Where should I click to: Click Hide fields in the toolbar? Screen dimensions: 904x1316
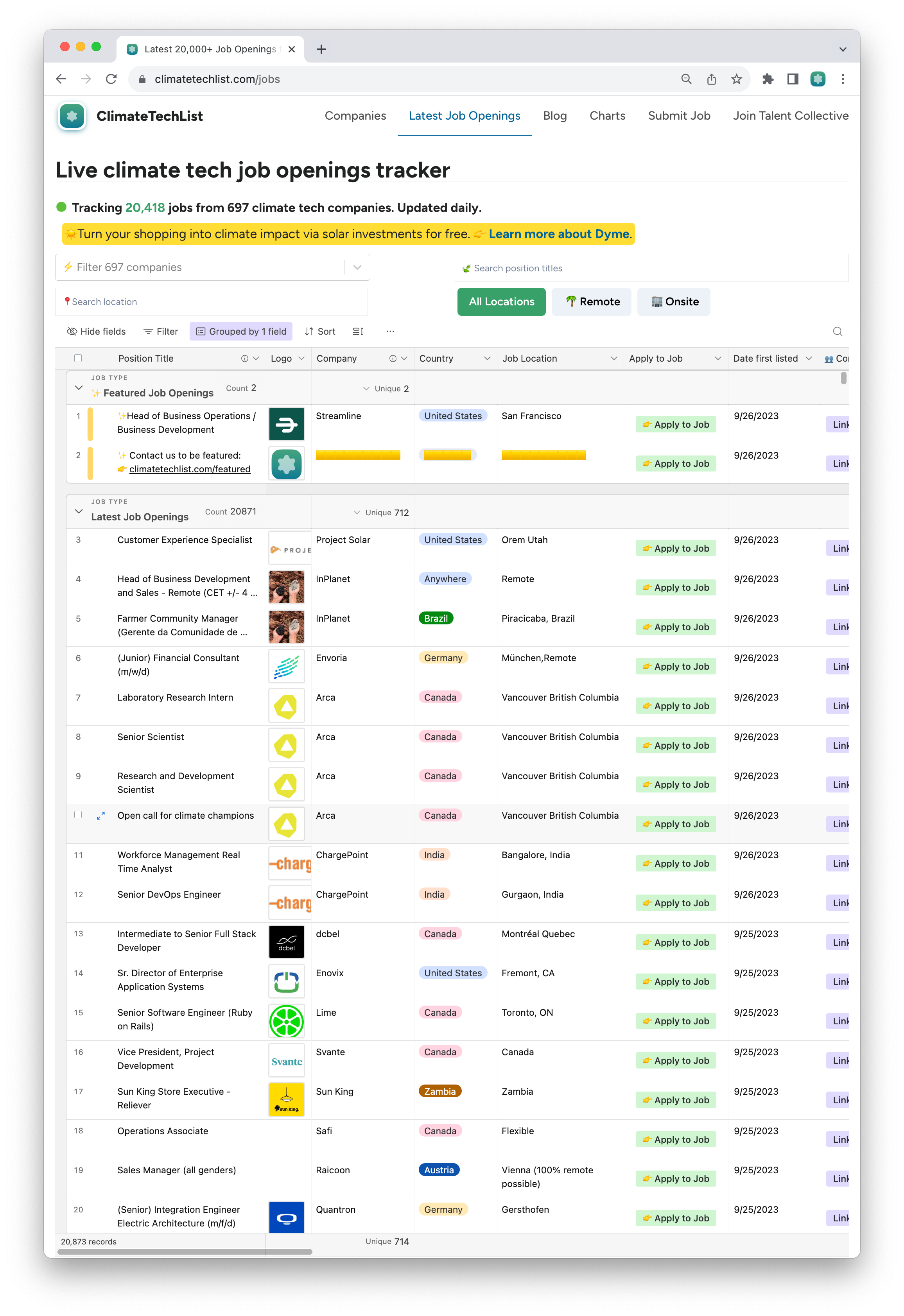point(96,331)
